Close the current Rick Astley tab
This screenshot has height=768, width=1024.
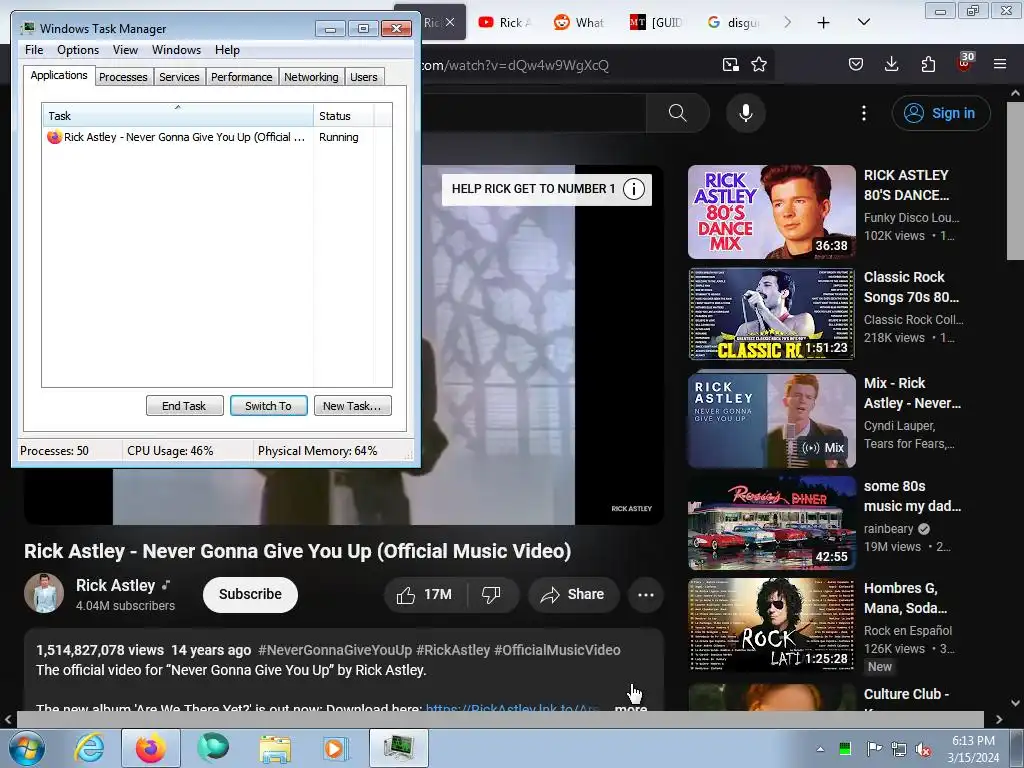450,22
